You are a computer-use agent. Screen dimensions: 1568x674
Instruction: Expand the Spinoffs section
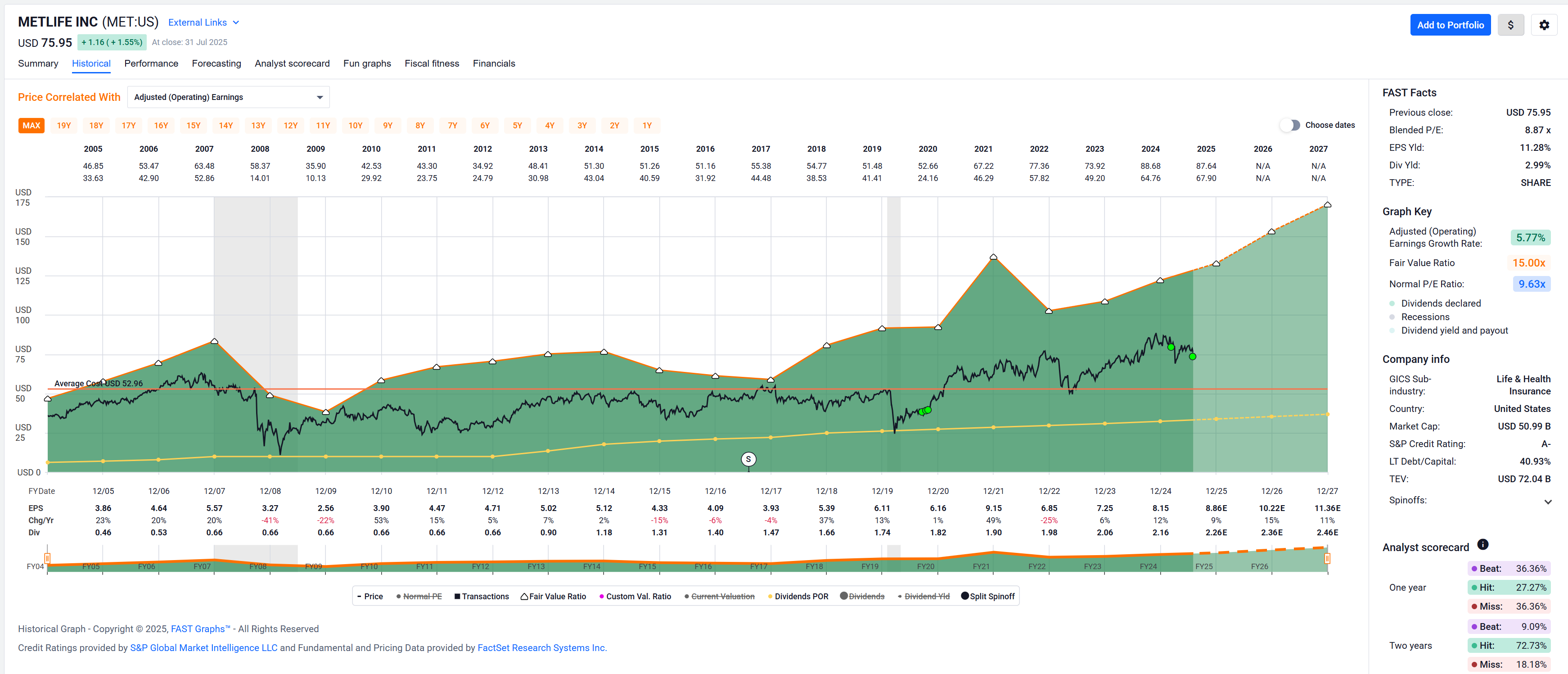pos(1548,502)
